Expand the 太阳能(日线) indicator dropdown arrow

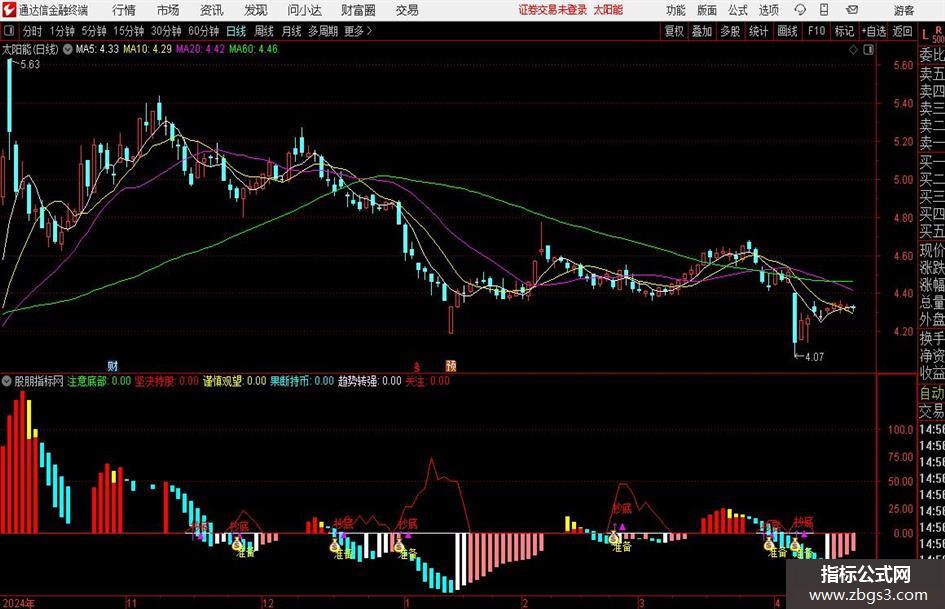68,49
